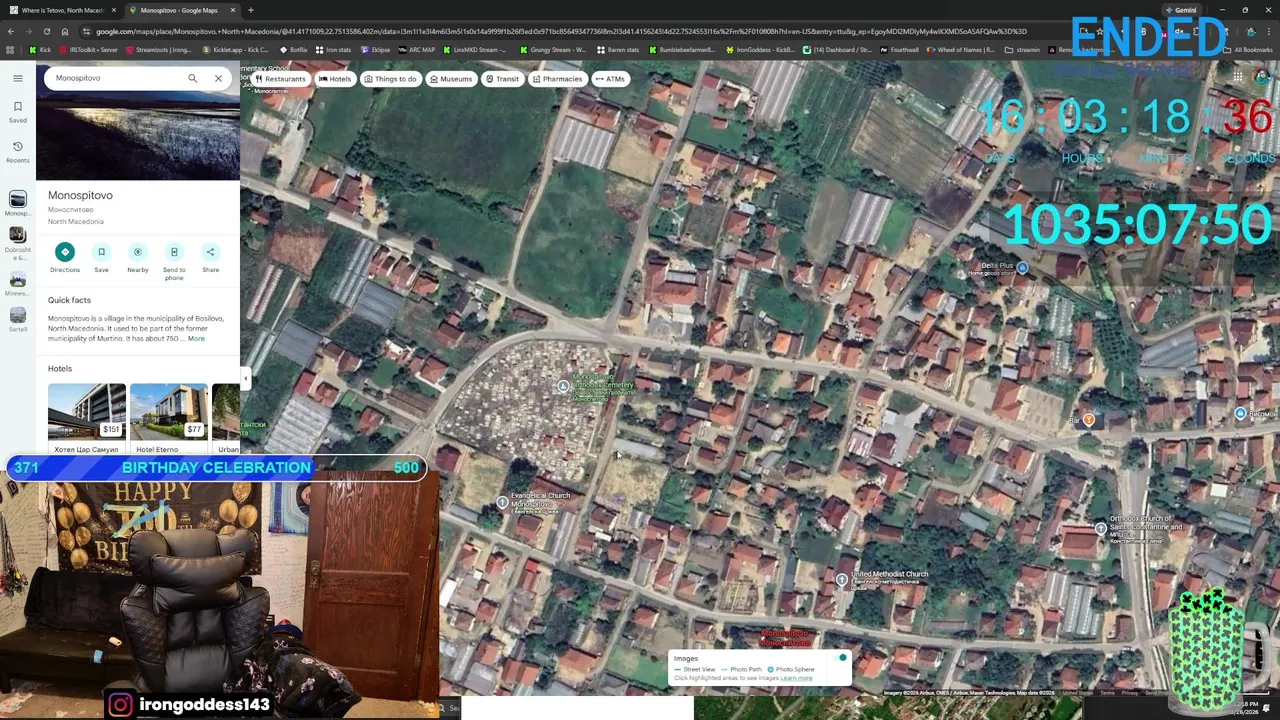Select the Monospitovo - Google Maps tab
The width and height of the screenshot is (1280, 720).
pos(178,10)
